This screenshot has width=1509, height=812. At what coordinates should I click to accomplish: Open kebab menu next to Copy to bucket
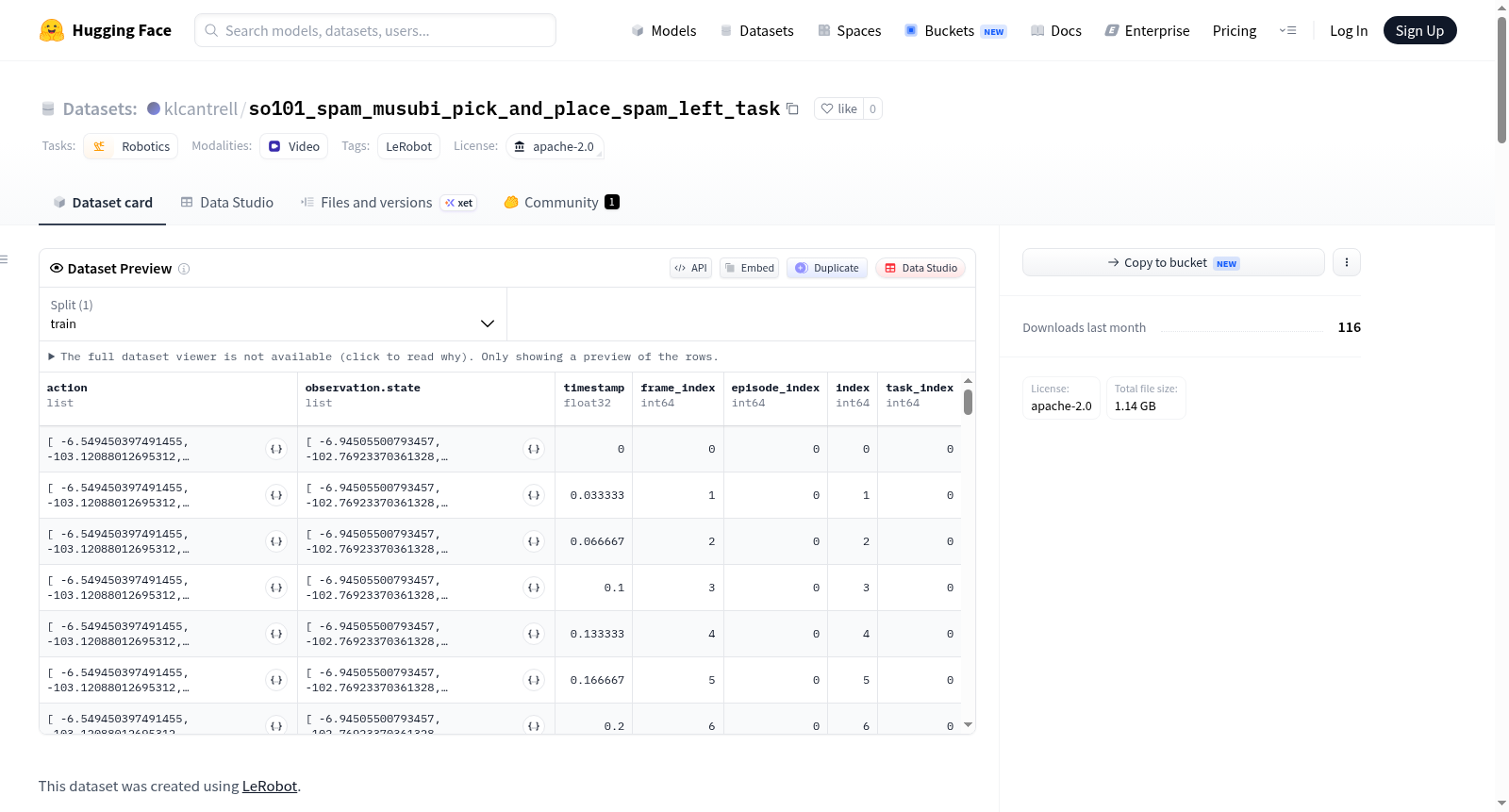(x=1347, y=262)
